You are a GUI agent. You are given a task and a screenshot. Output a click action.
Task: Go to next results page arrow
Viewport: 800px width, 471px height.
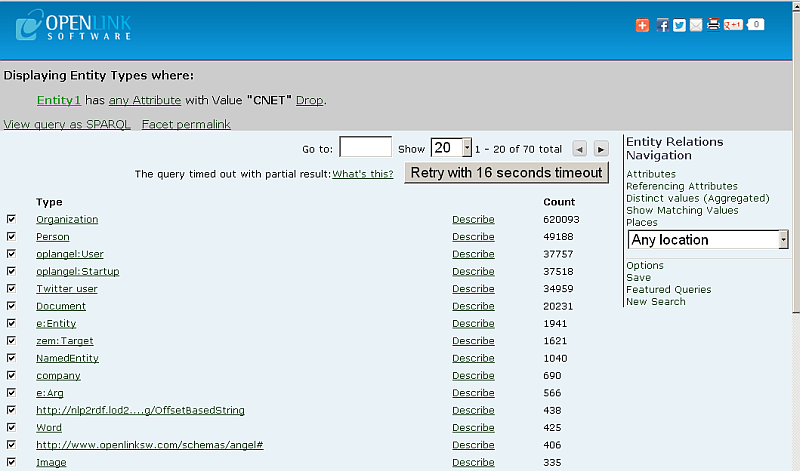click(x=601, y=149)
